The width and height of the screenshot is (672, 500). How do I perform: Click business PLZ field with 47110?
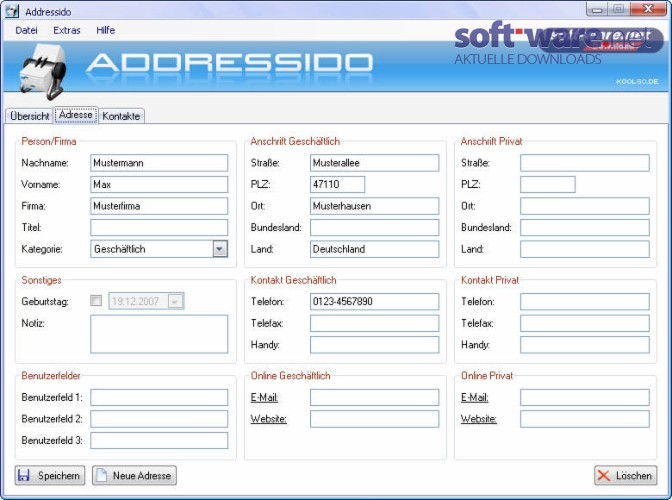coord(337,184)
